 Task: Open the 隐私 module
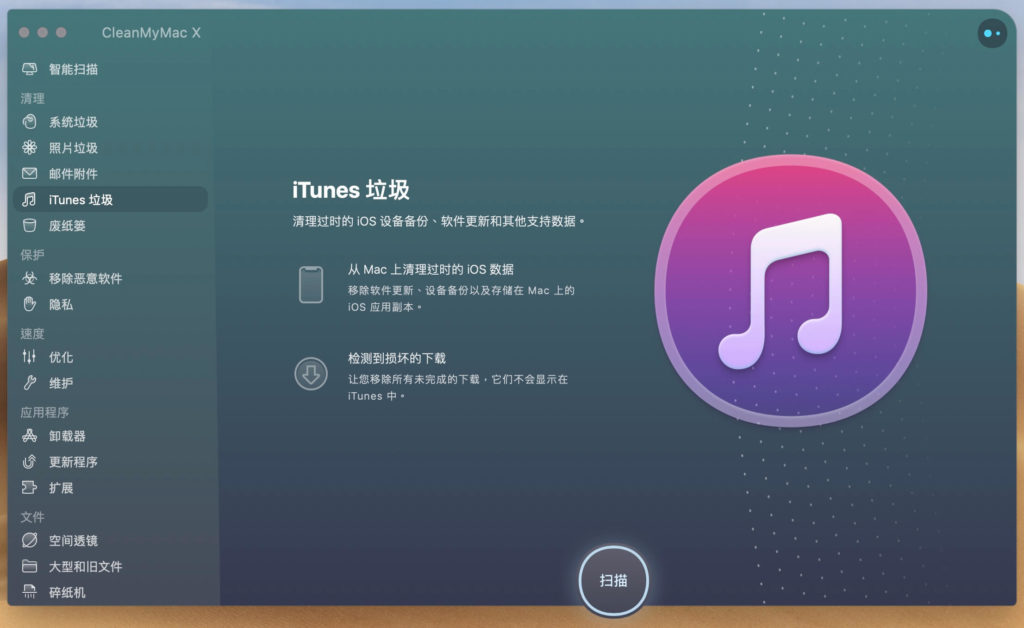coord(61,305)
